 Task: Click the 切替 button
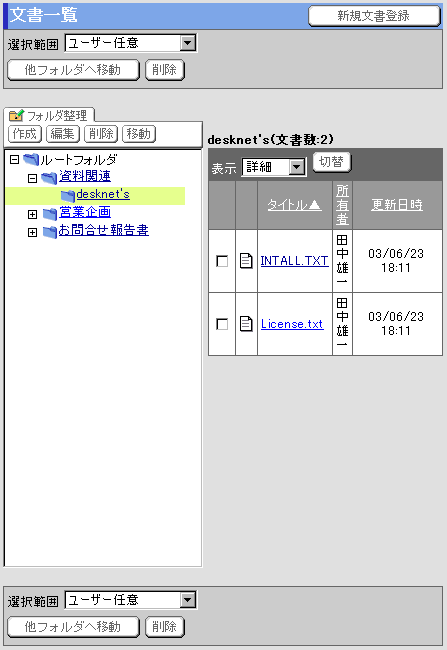click(x=332, y=162)
